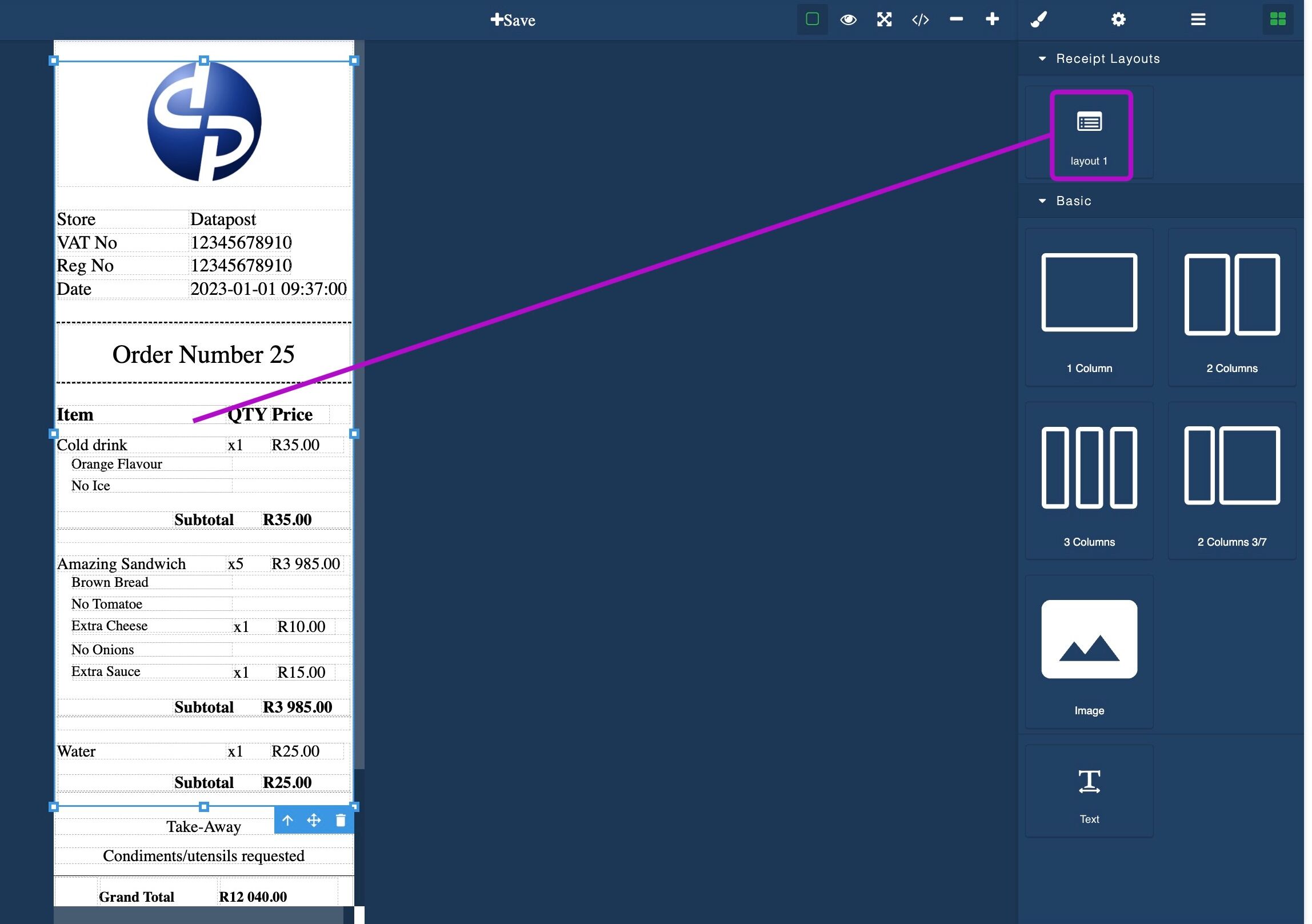Click the minus zoom-out icon
This screenshot has height=924, width=1312.
pyautogui.click(x=956, y=19)
